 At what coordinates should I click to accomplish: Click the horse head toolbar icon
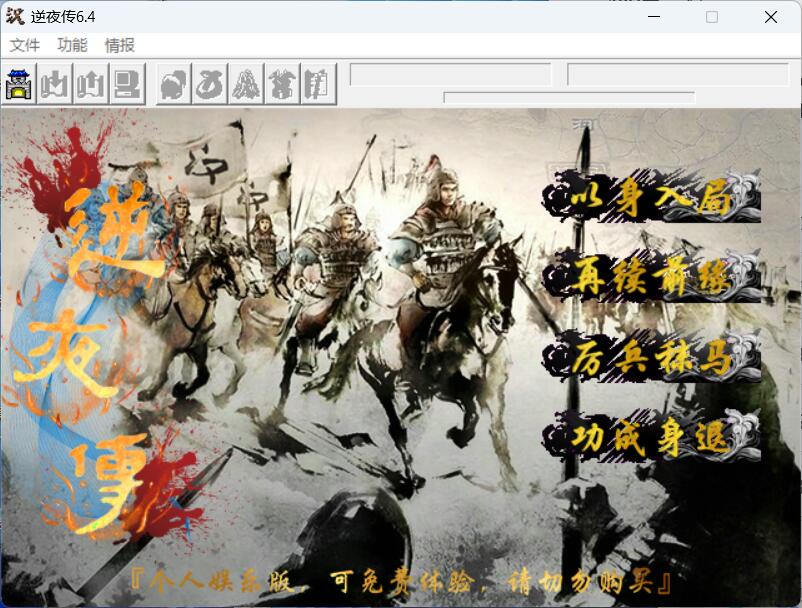(174, 84)
